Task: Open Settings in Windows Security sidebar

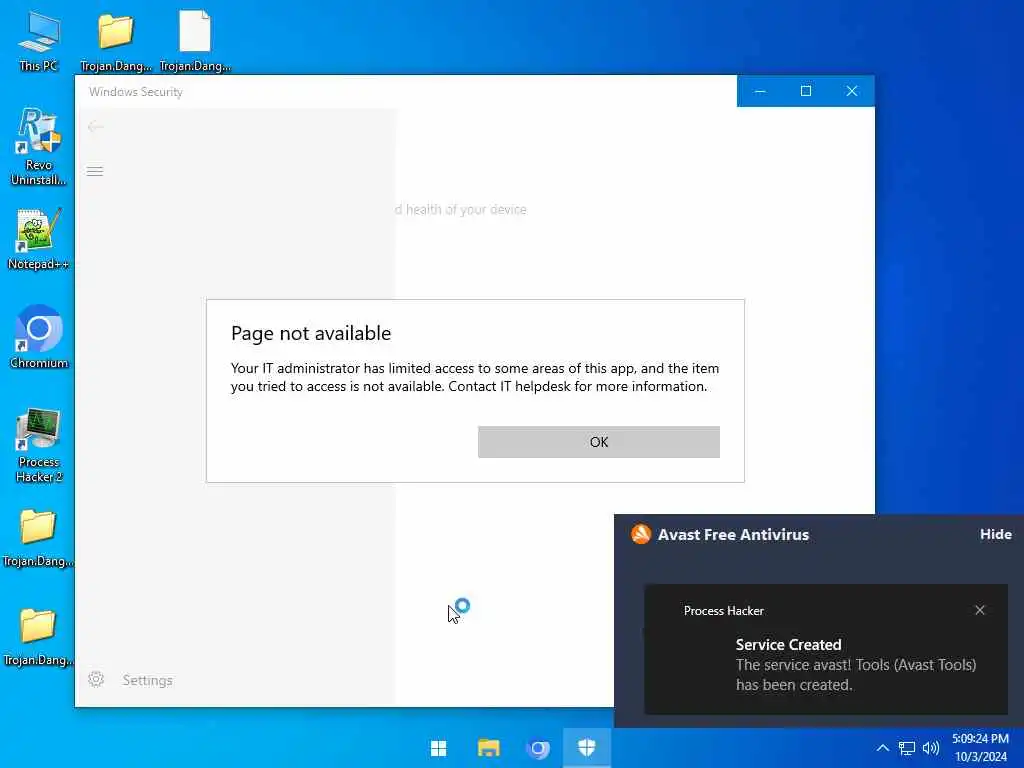Action: tap(147, 680)
